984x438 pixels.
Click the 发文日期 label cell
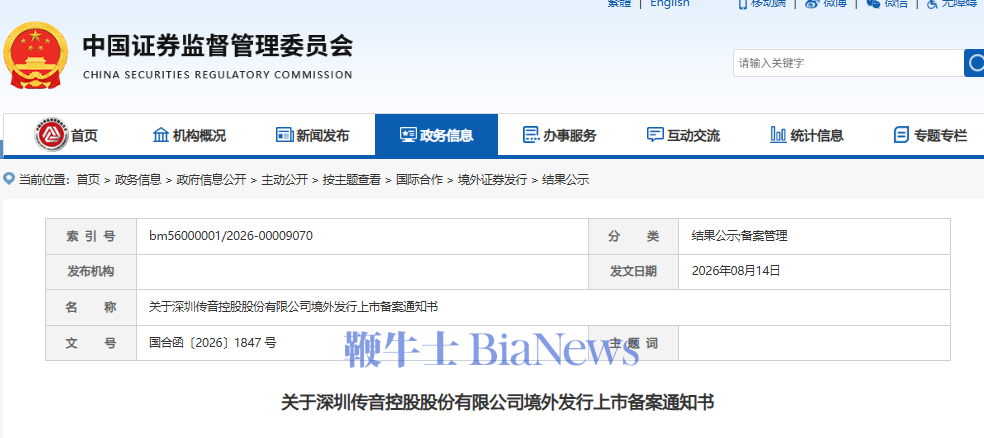coord(633,272)
